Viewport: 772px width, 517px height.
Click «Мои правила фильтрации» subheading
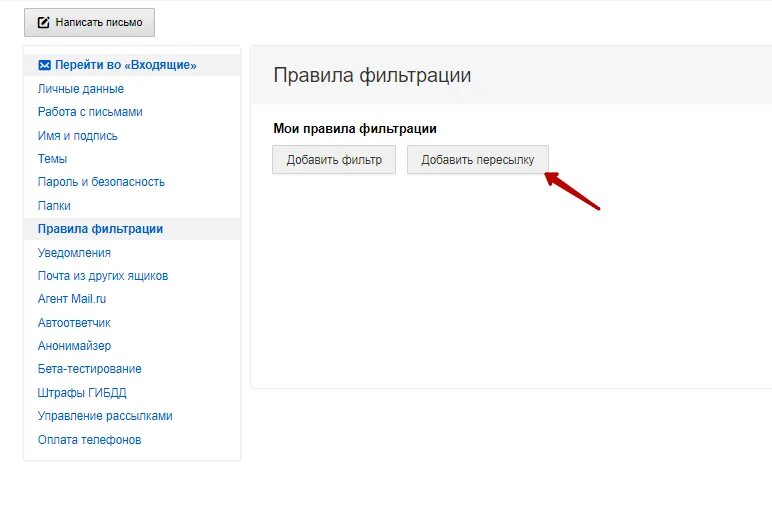[355, 129]
